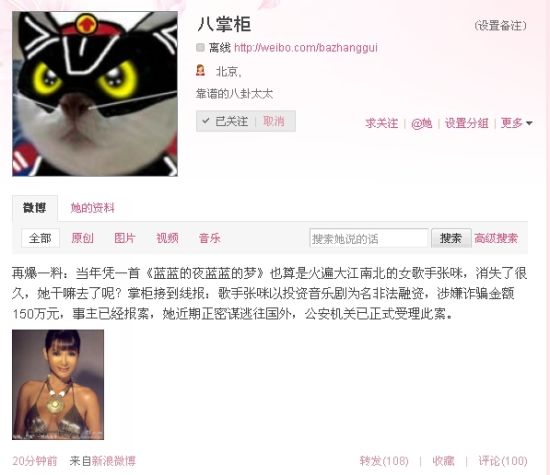Image resolution: width=550 pixels, height=475 pixels.
Task: Filter posts by 音乐
Action: pyautogui.click(x=209, y=238)
